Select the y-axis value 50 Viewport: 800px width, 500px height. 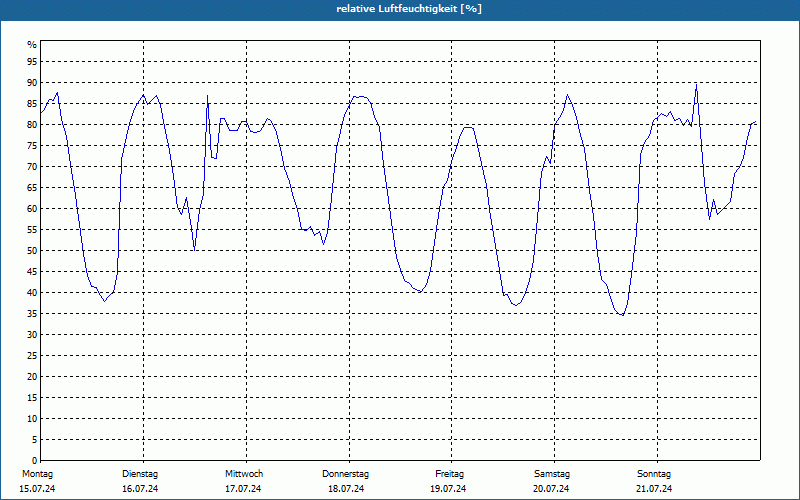[x=32, y=251]
